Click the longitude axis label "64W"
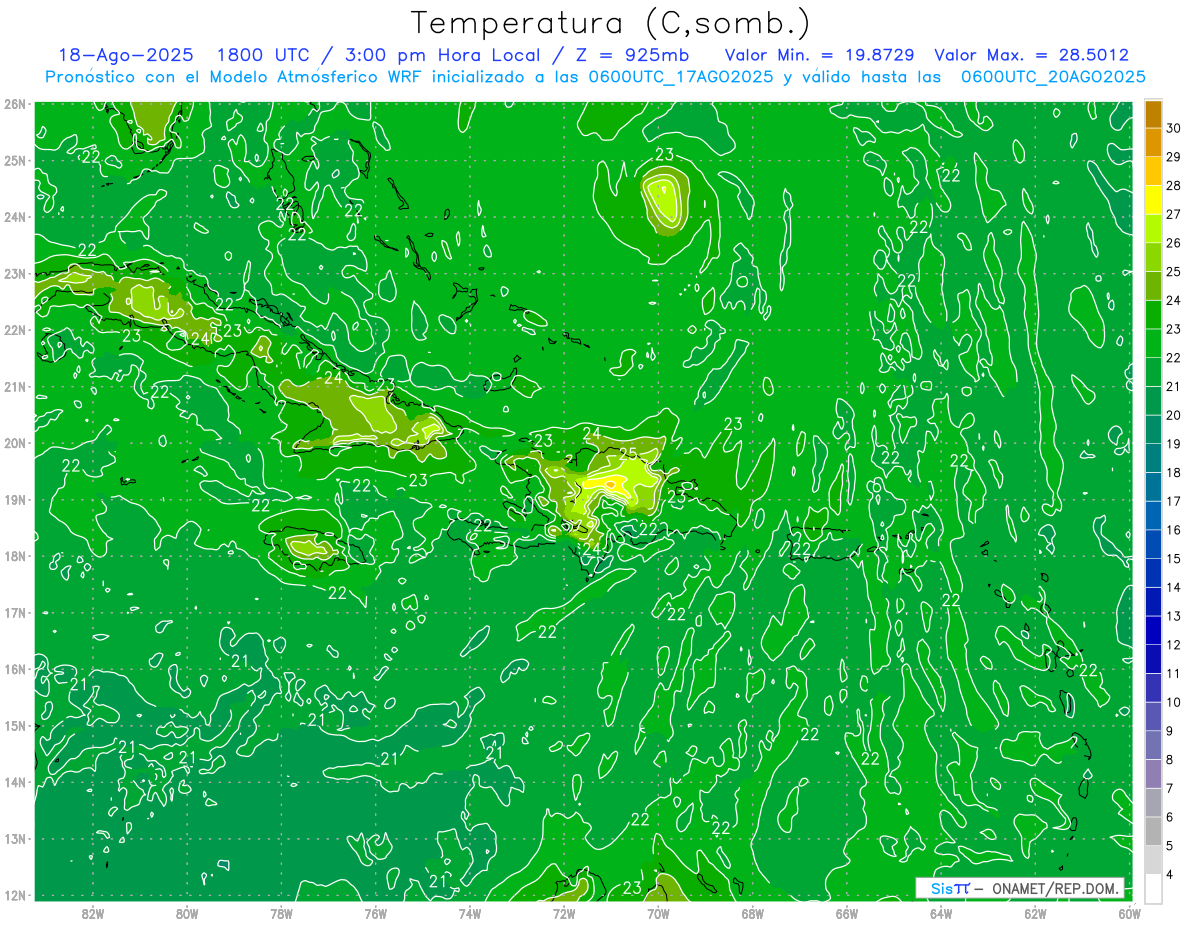Screen dimensions: 1200x927 940,913
